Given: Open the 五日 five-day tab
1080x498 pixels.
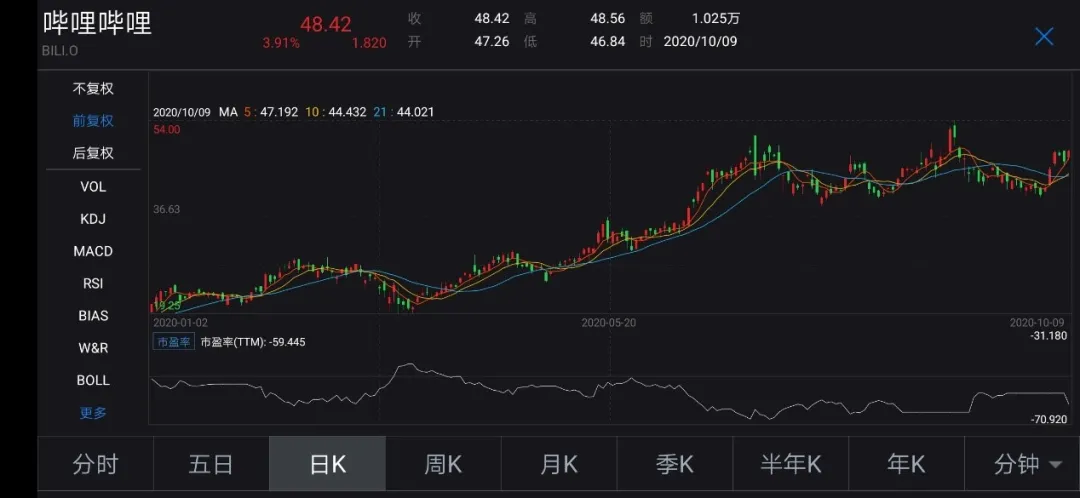Looking at the screenshot, I should pyautogui.click(x=211, y=464).
